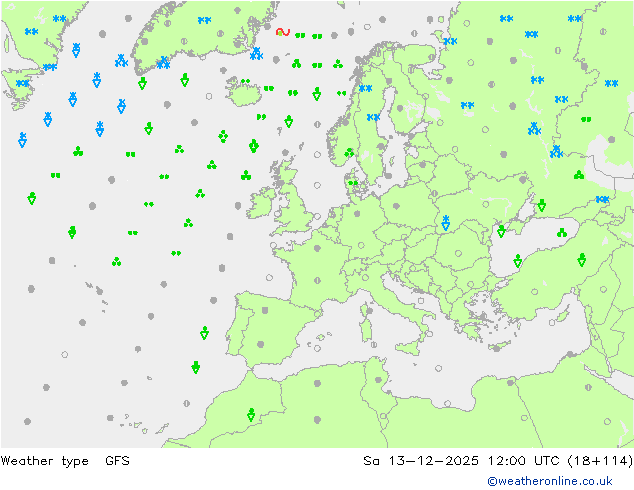Click the red wave symbol north of Iceland

click(283, 32)
